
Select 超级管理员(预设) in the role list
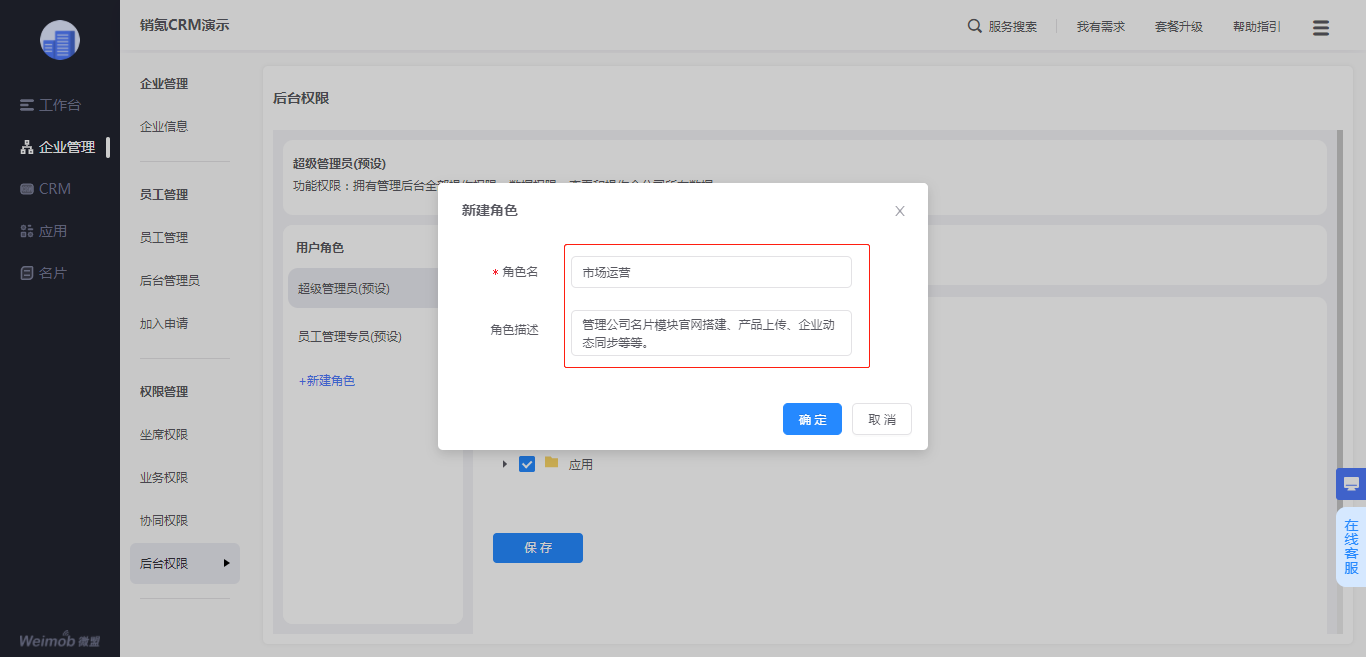click(363, 288)
